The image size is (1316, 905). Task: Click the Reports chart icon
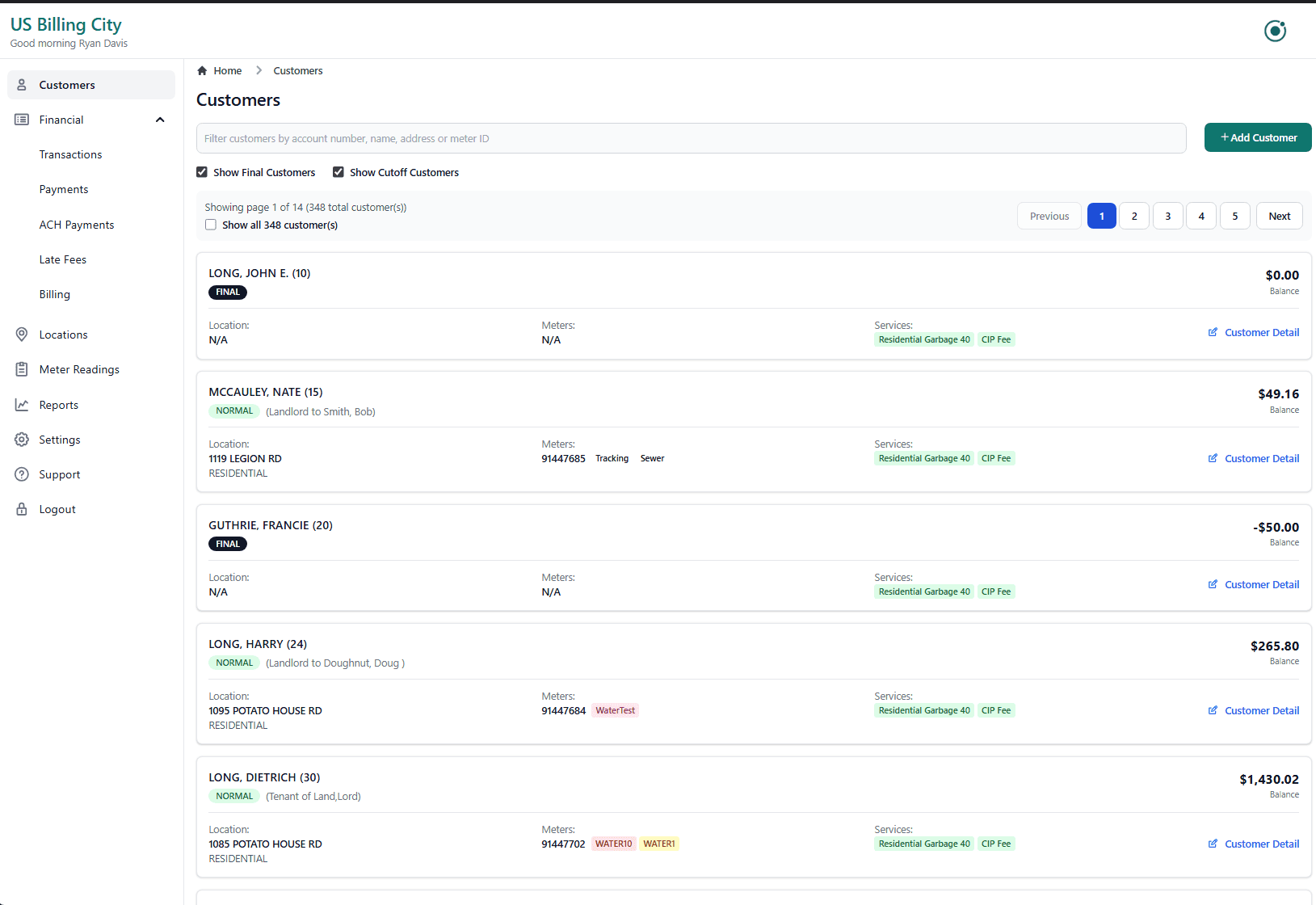[22, 405]
